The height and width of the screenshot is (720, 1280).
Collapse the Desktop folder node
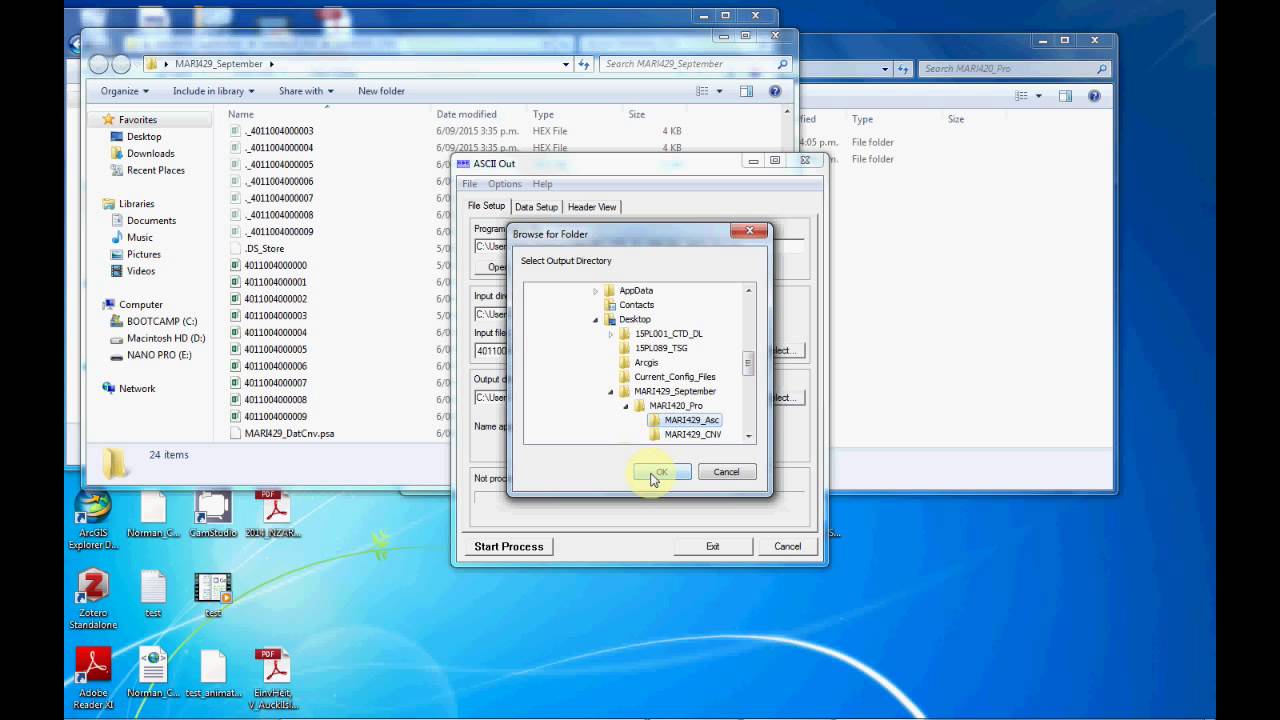coord(595,320)
